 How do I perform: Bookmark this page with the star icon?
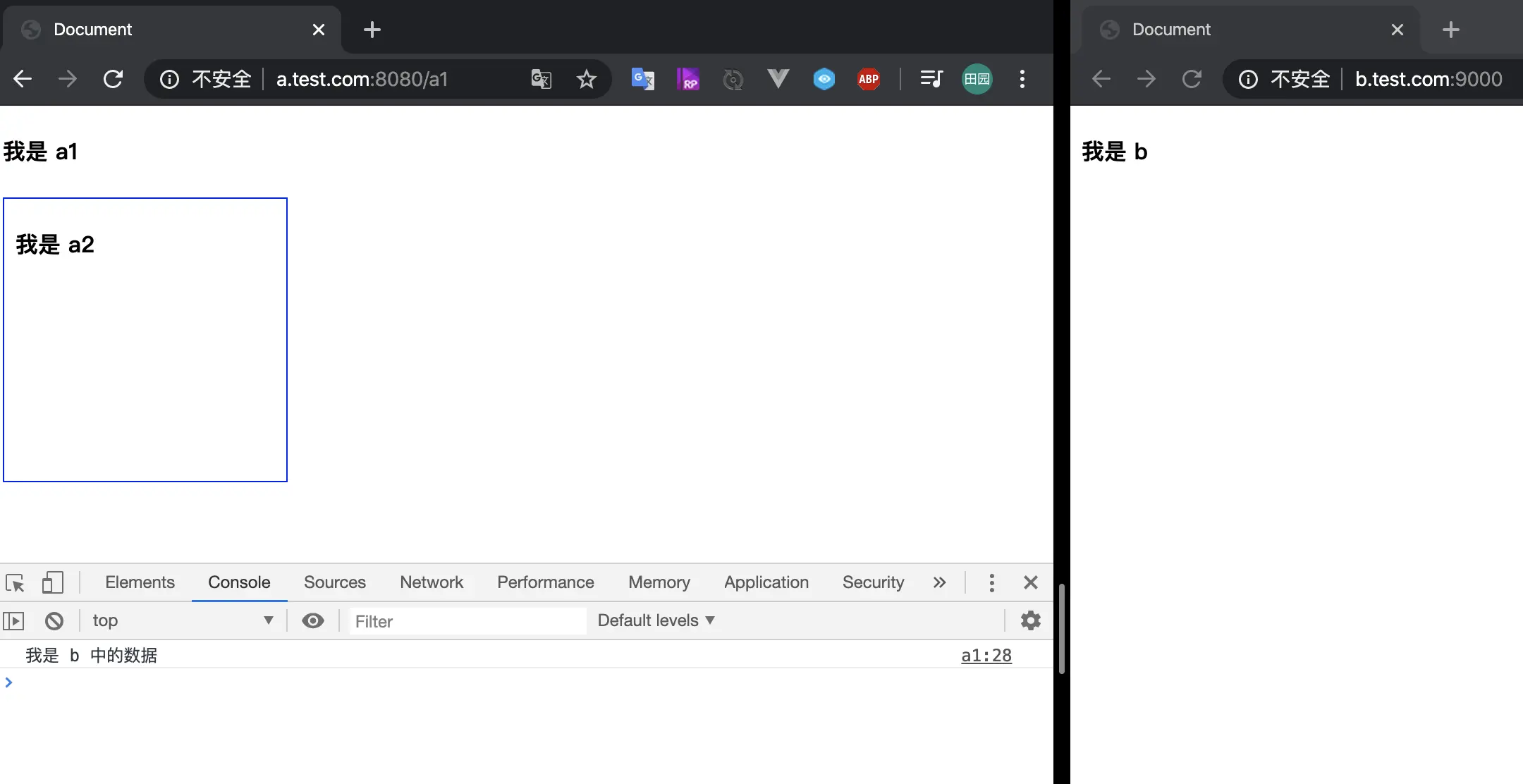point(586,79)
